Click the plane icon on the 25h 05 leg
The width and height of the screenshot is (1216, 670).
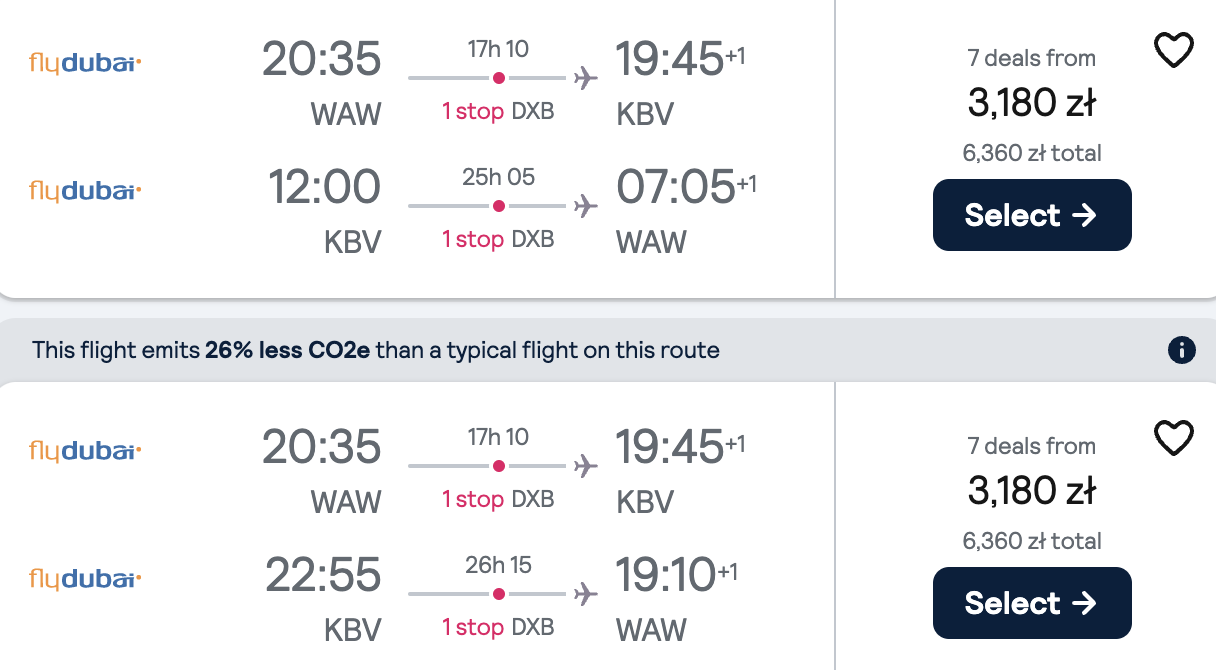586,206
